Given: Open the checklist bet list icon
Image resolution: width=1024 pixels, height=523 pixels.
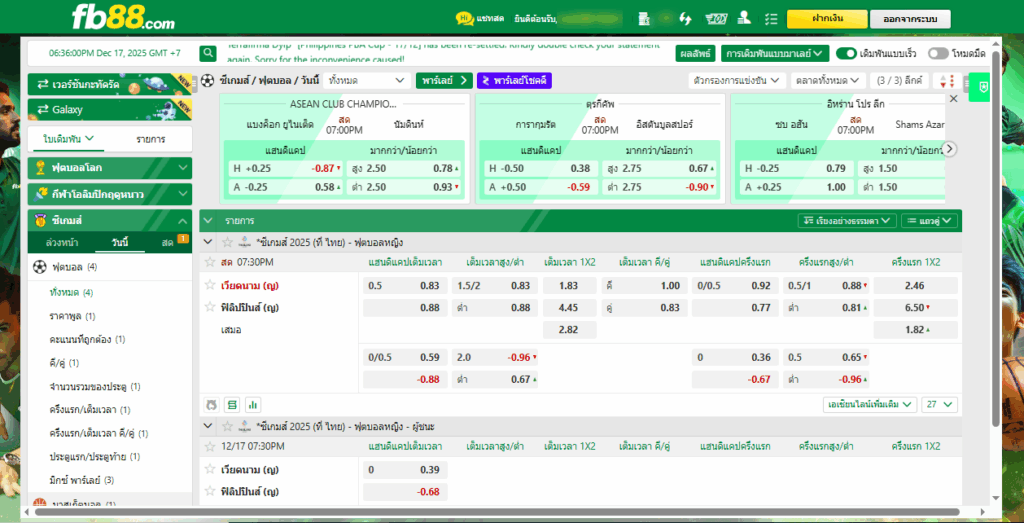Looking at the screenshot, I should click(x=771, y=19).
